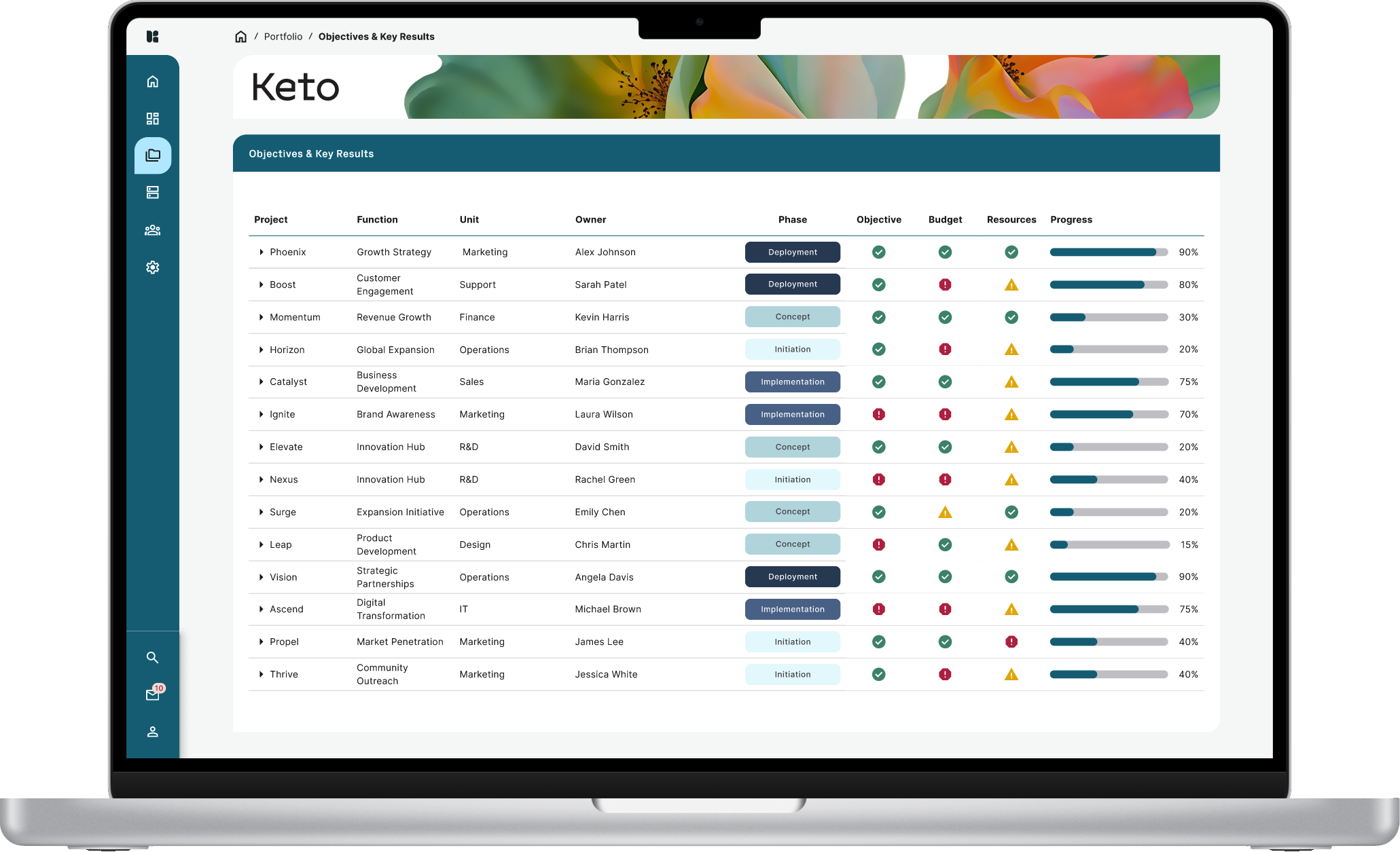The image size is (1400, 852).
Task: Open Portfolio from the breadcrumb trail
Action: 283,36
